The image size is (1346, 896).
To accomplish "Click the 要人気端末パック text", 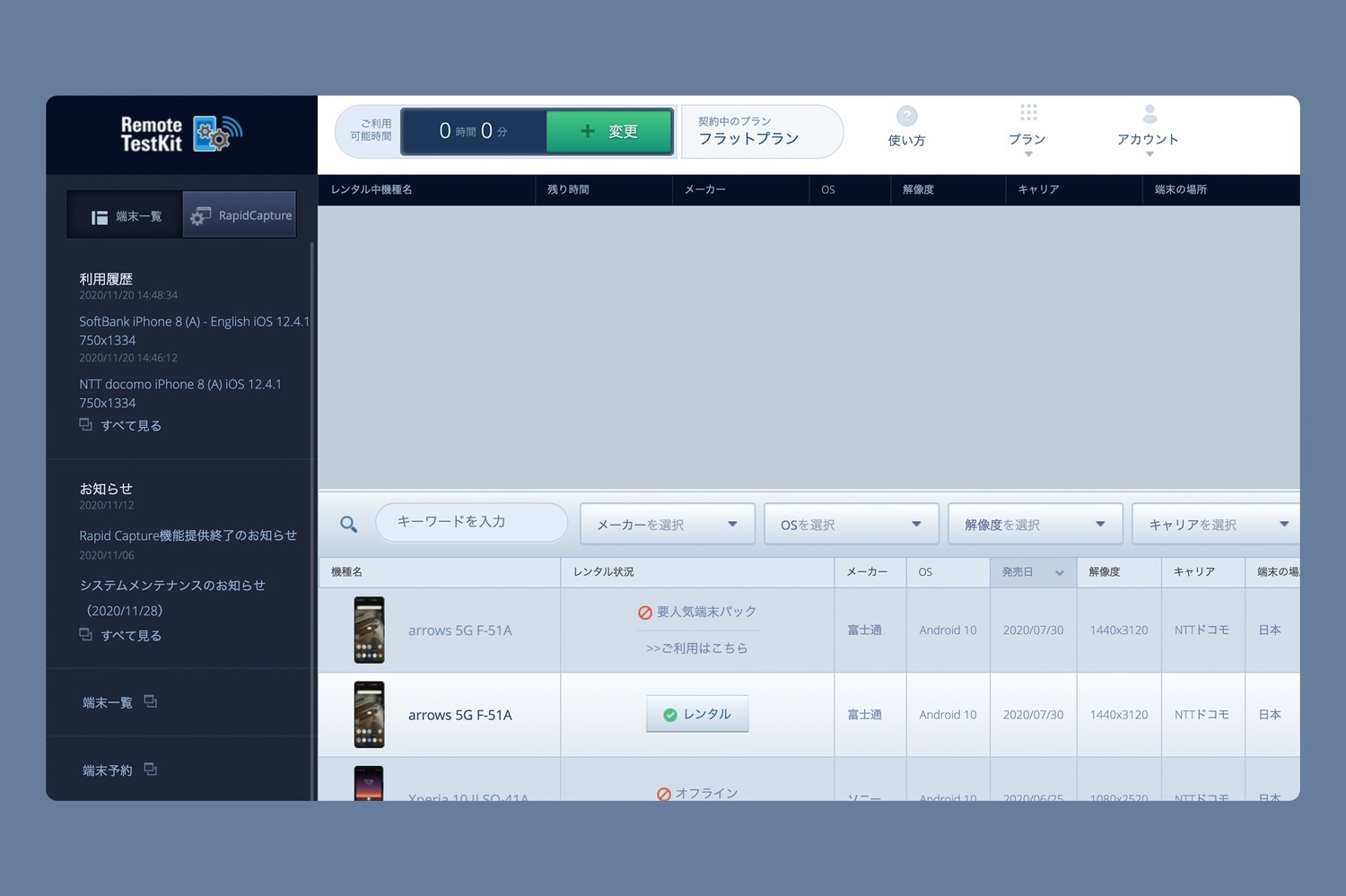I will (x=707, y=612).
